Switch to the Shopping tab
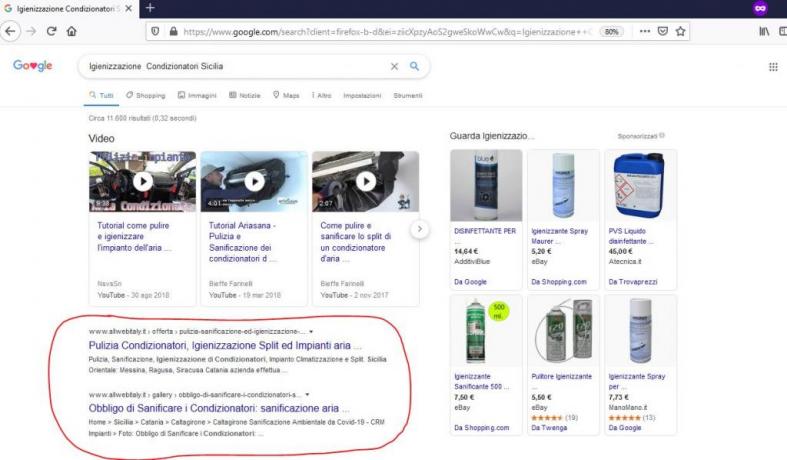The image size is (787, 460). (x=146, y=95)
